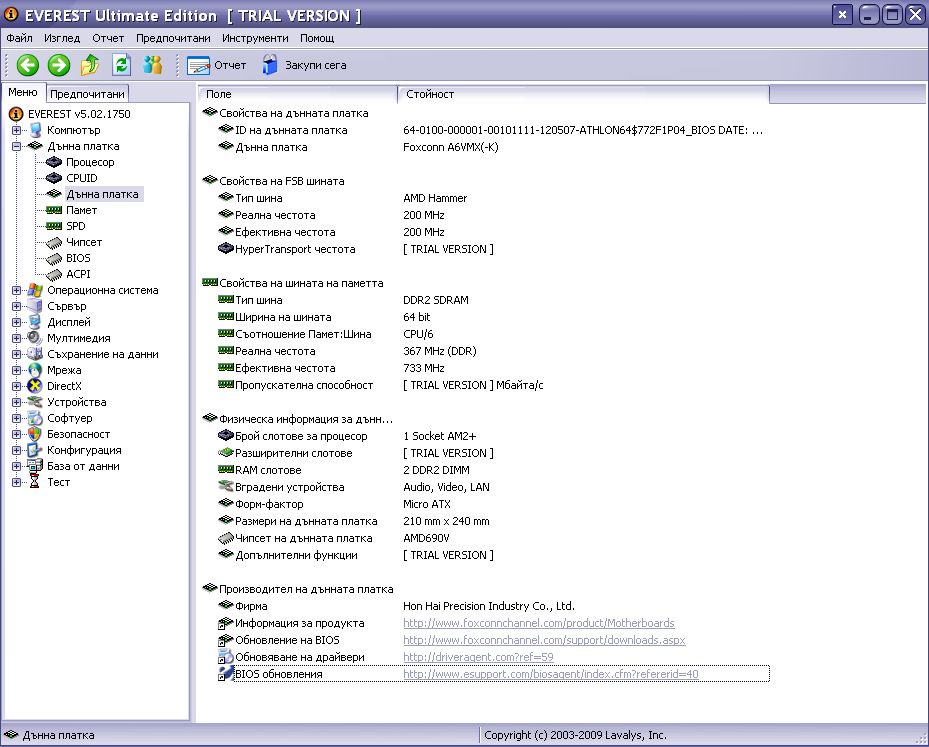Click the DirectX icon in the tree

pos(36,386)
